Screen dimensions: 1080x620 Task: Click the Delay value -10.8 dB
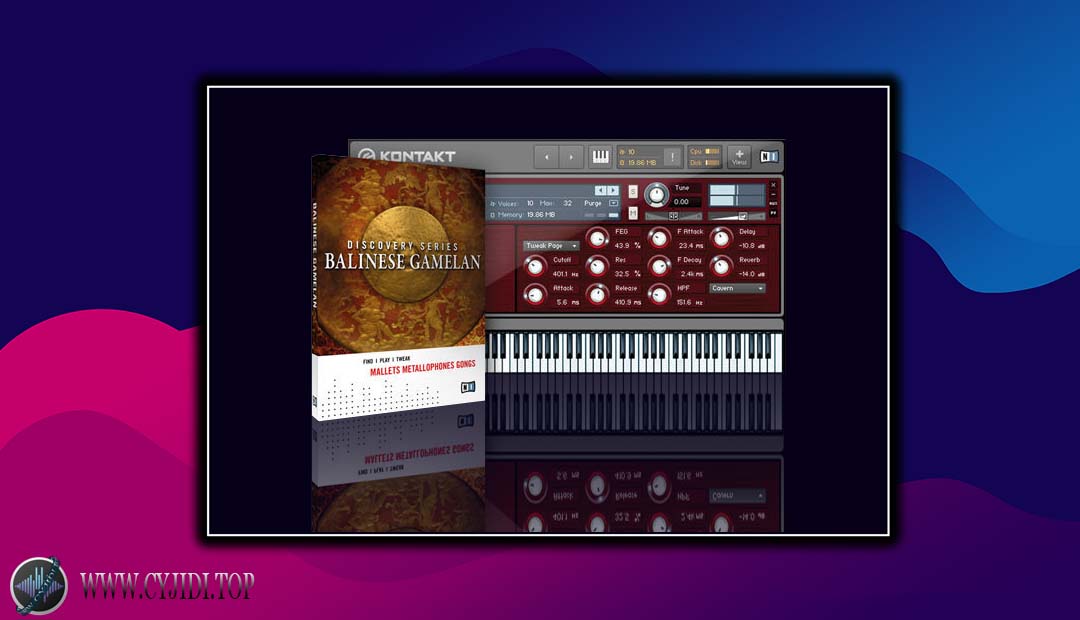tap(751, 246)
